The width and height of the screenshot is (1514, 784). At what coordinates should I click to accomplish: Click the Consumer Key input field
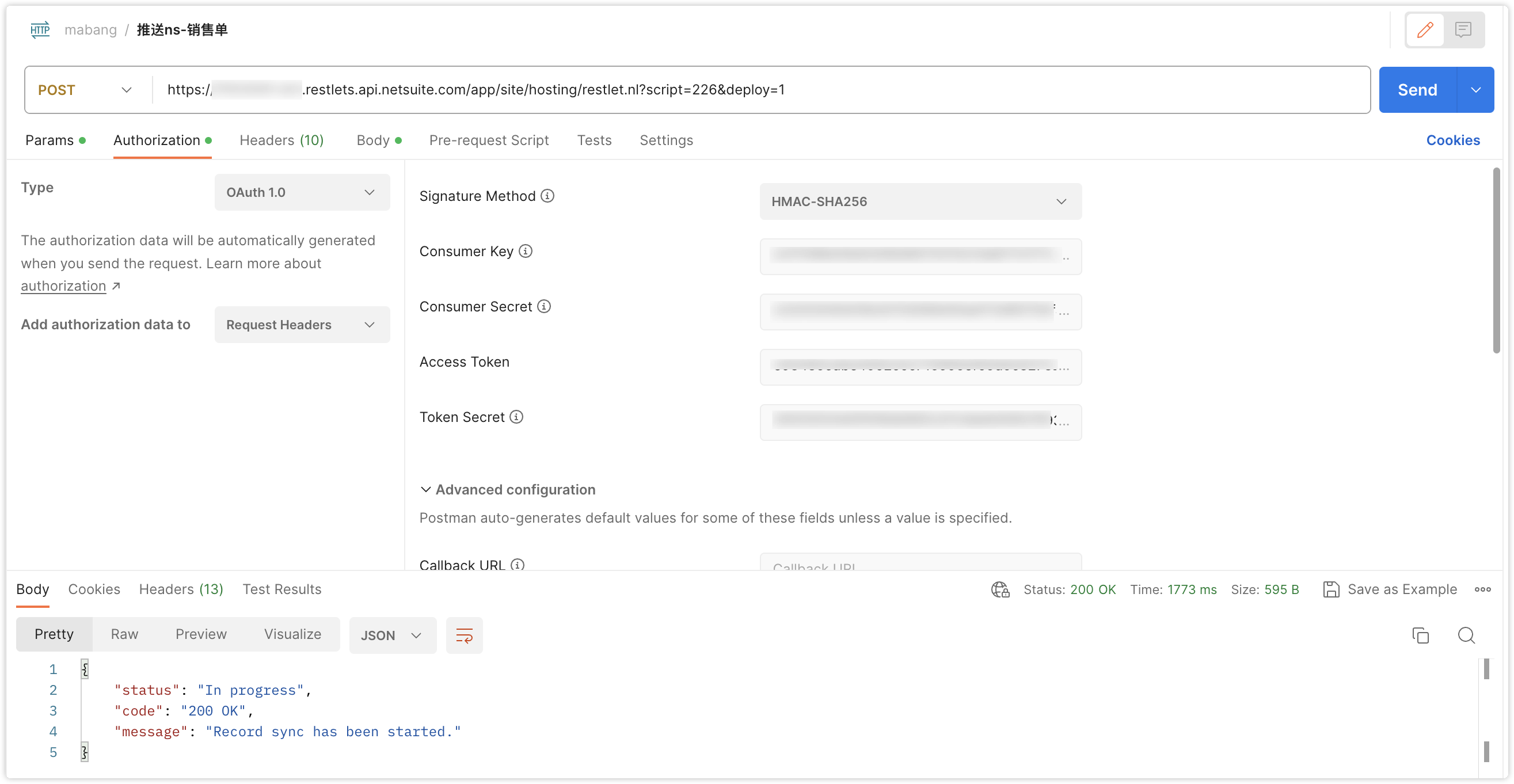tap(920, 257)
